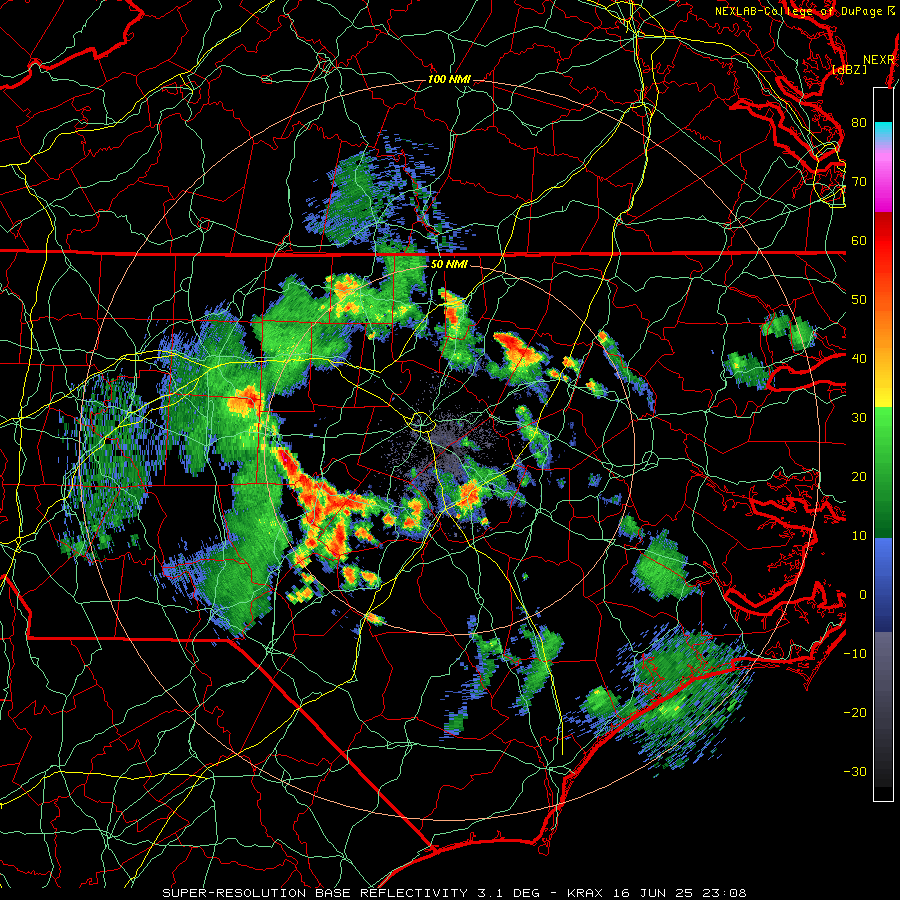Click the -20 dBZ value on the legend

855,713
